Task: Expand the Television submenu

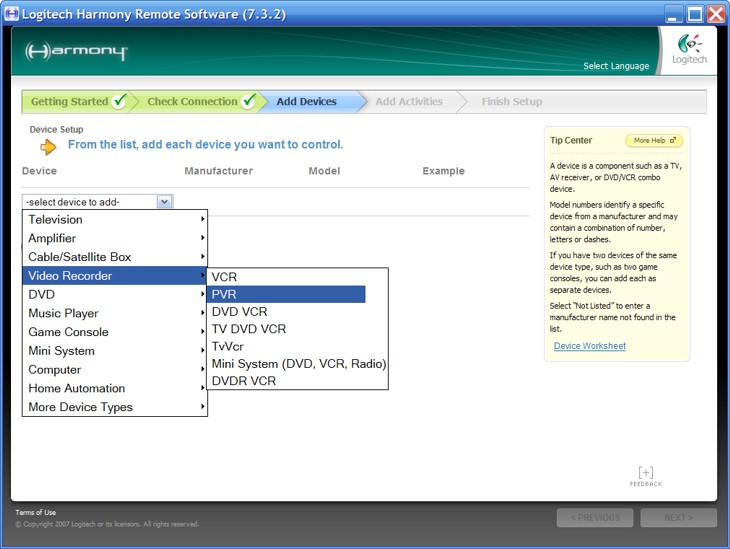Action: [115, 219]
